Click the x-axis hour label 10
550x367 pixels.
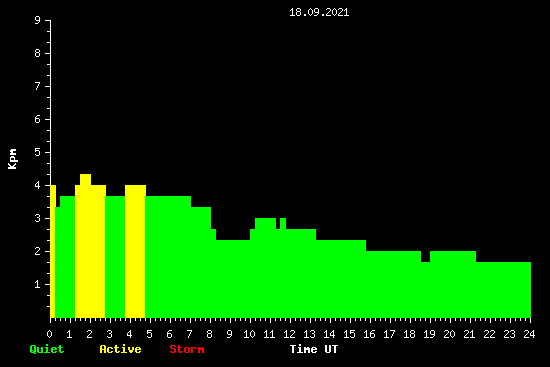tap(249, 334)
